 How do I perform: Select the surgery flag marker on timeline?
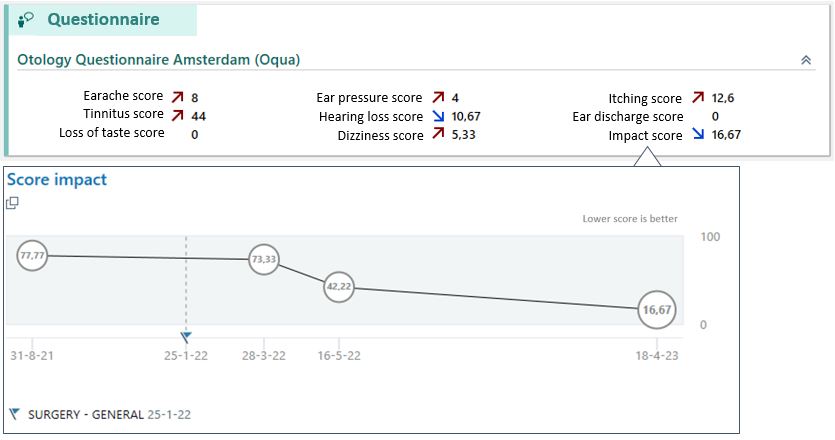(x=186, y=337)
